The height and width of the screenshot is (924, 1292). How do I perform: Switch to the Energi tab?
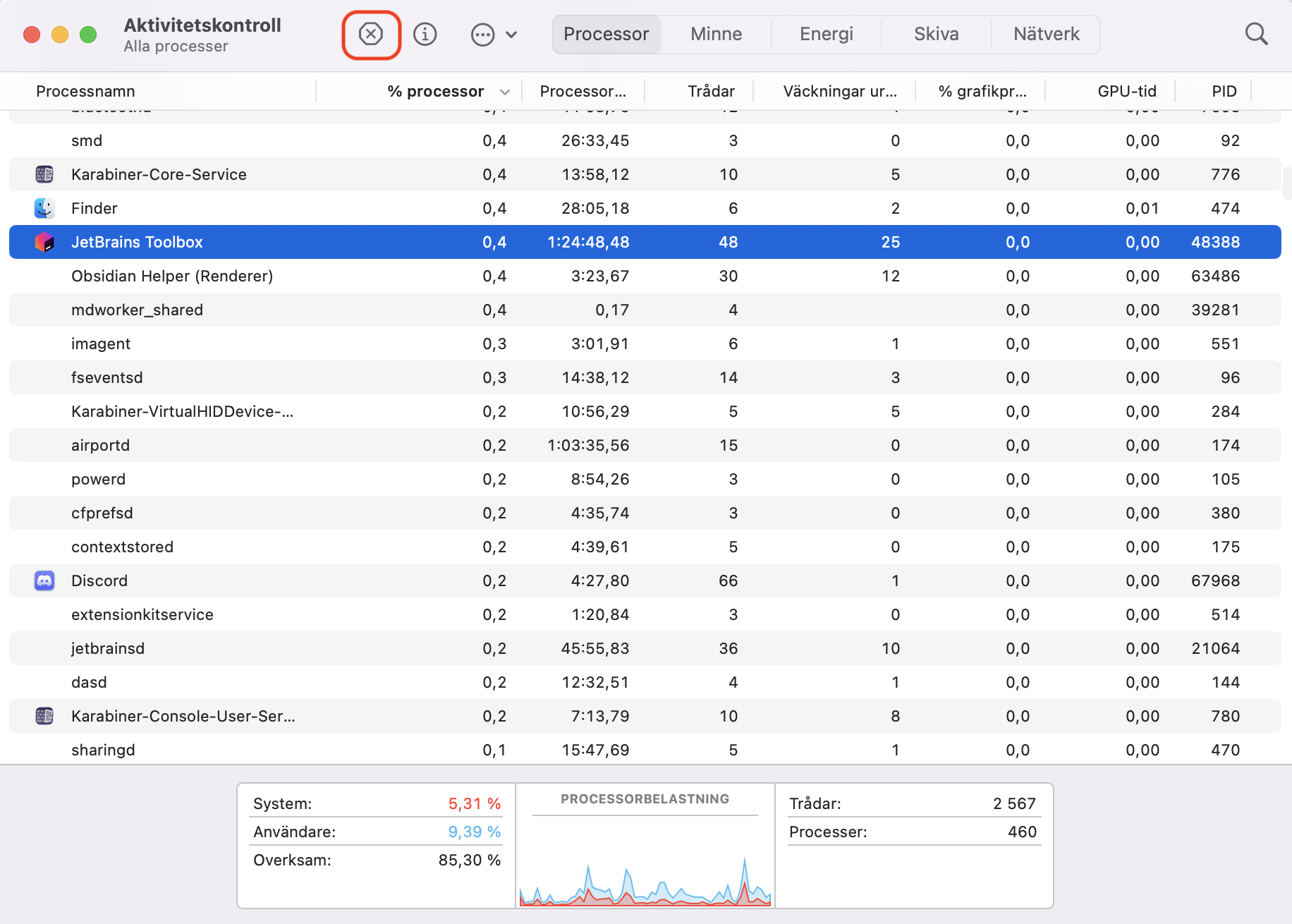tap(827, 34)
